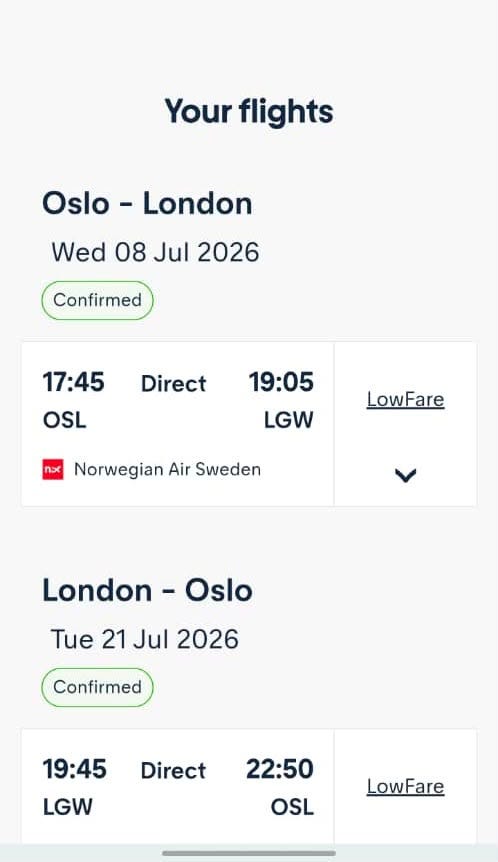Click the 22:50 return arrival time

(x=280, y=769)
